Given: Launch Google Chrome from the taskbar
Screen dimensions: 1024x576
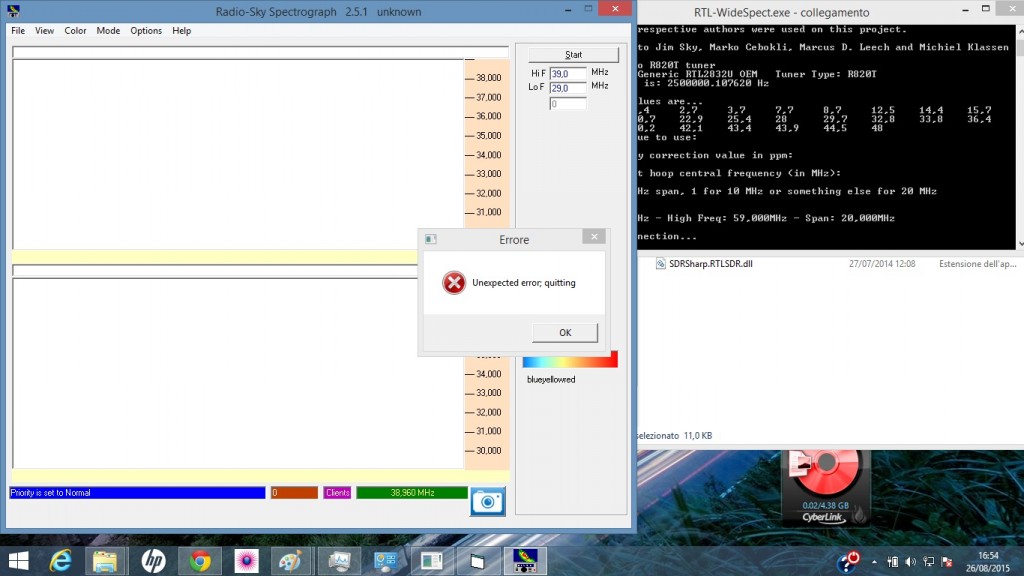Looking at the screenshot, I should (200, 561).
